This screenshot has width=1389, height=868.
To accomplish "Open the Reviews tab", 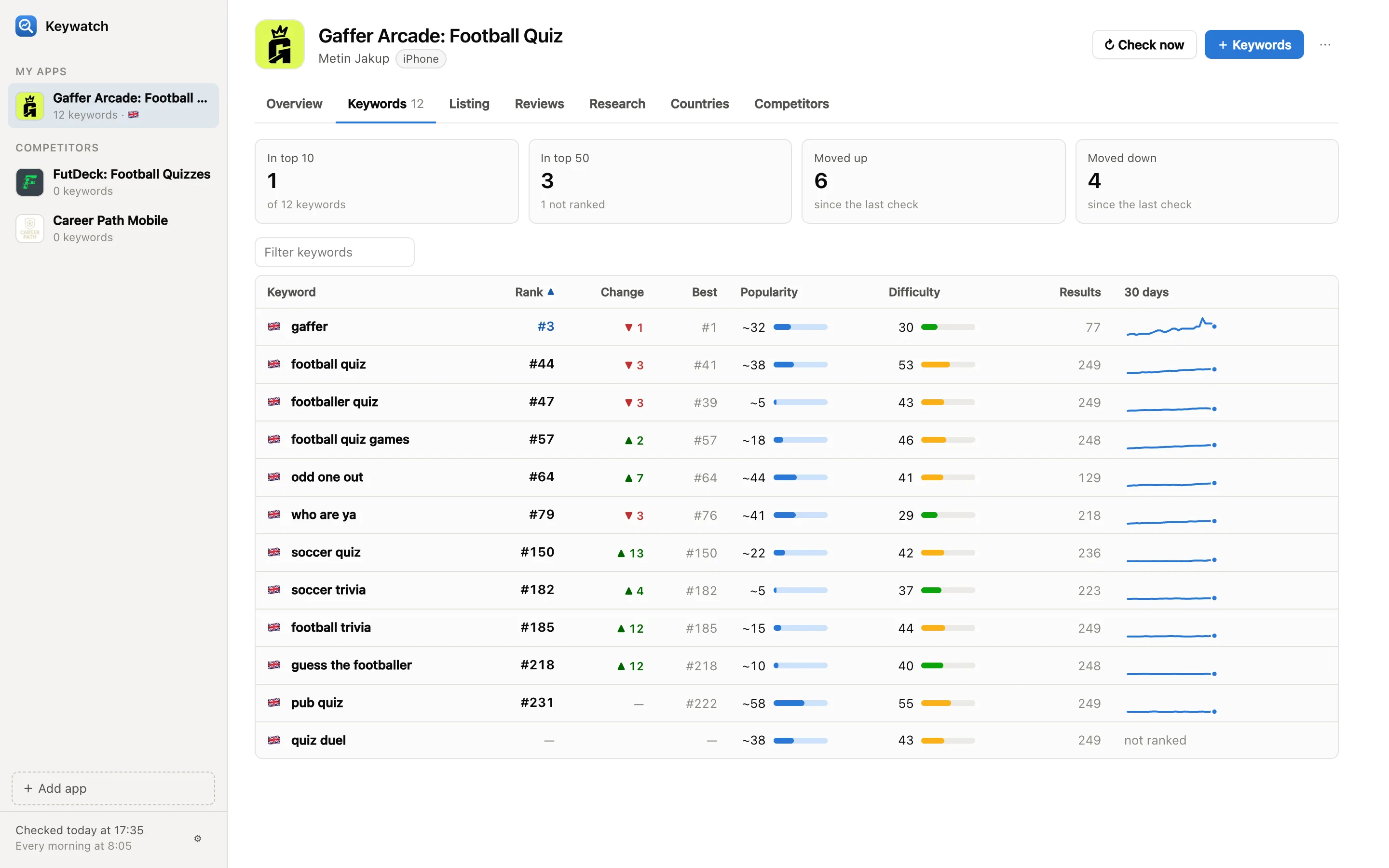I will coord(539,104).
